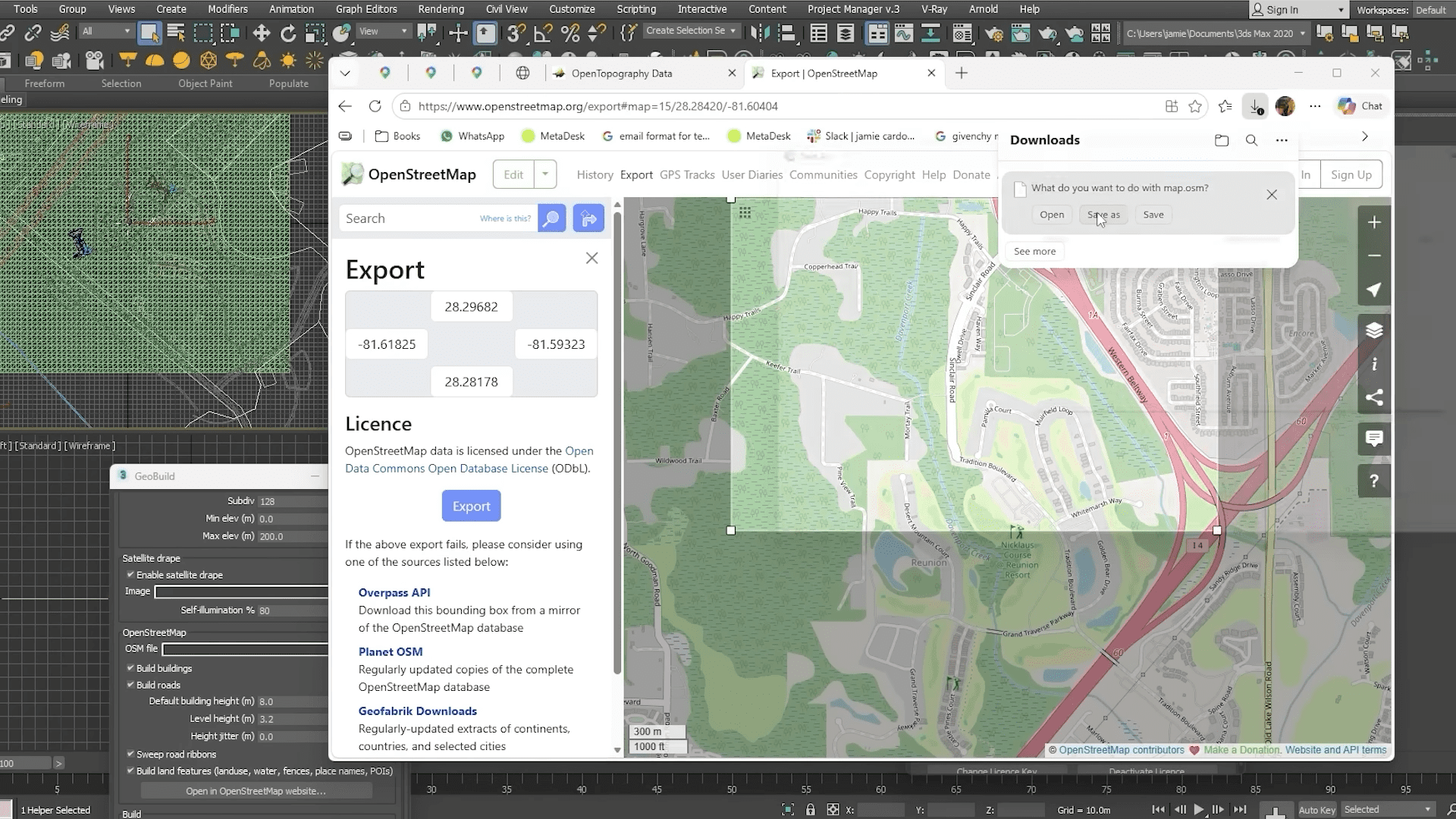The image size is (1456, 819).
Task: Select the Rotate tool in 3ds Max
Action: pos(288,33)
